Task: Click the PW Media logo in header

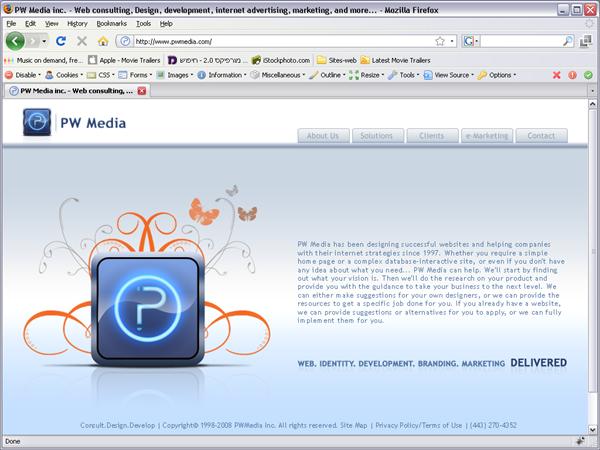Action: pyautogui.click(x=74, y=122)
